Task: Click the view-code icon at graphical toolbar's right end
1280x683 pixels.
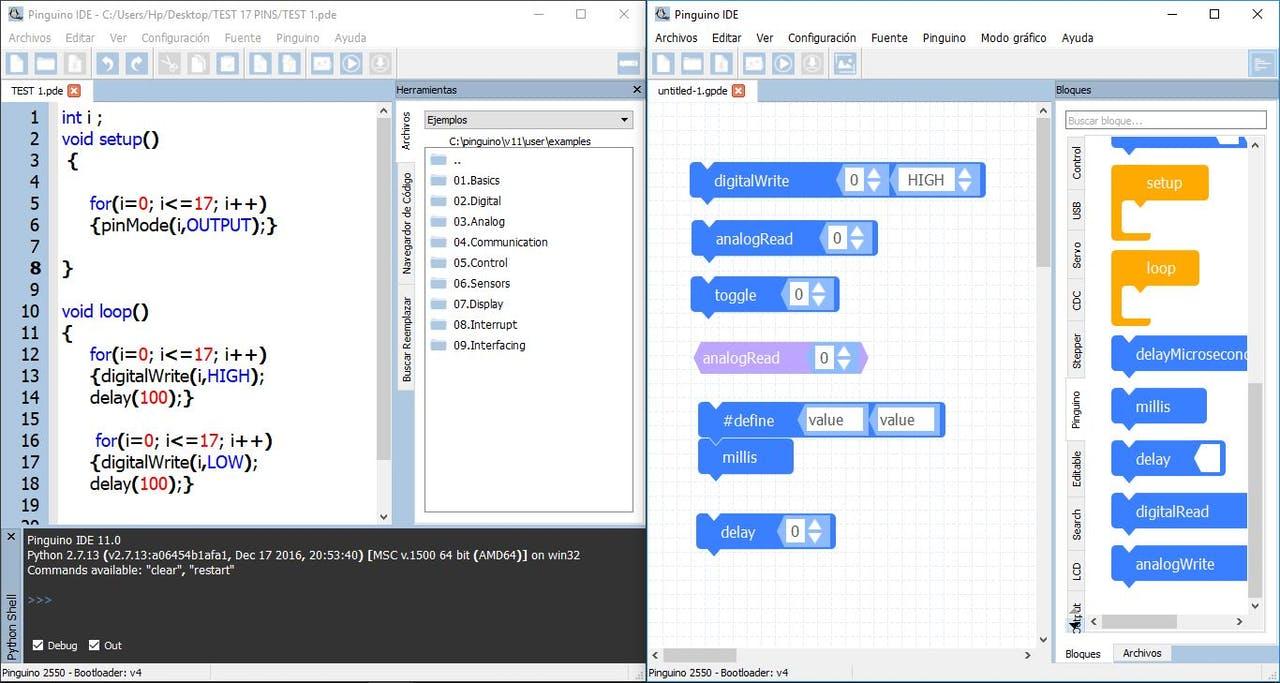Action: click(x=1262, y=63)
